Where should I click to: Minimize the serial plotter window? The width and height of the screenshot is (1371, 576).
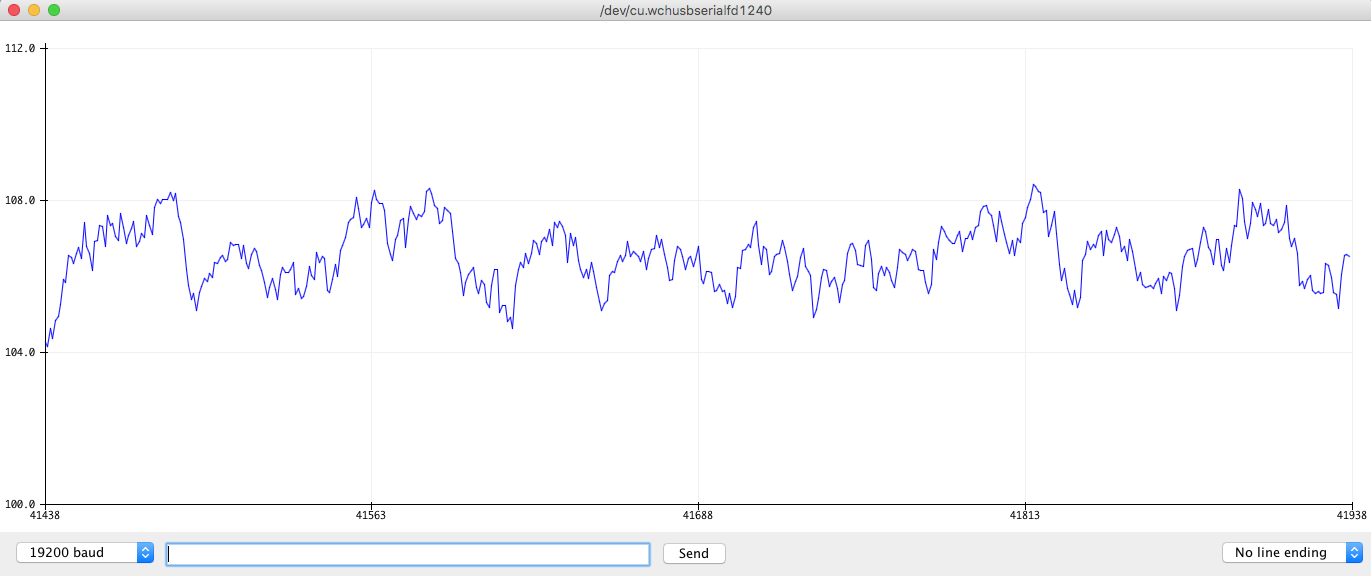tap(34, 10)
